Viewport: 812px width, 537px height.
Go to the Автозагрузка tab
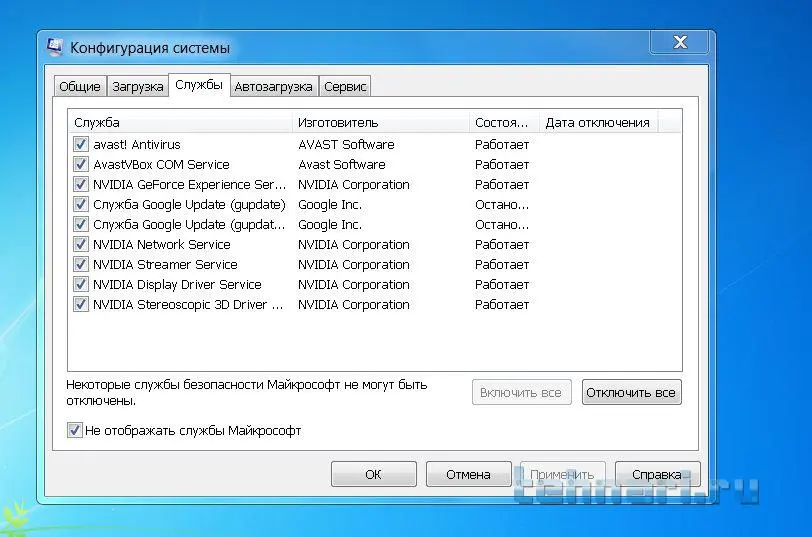[273, 86]
